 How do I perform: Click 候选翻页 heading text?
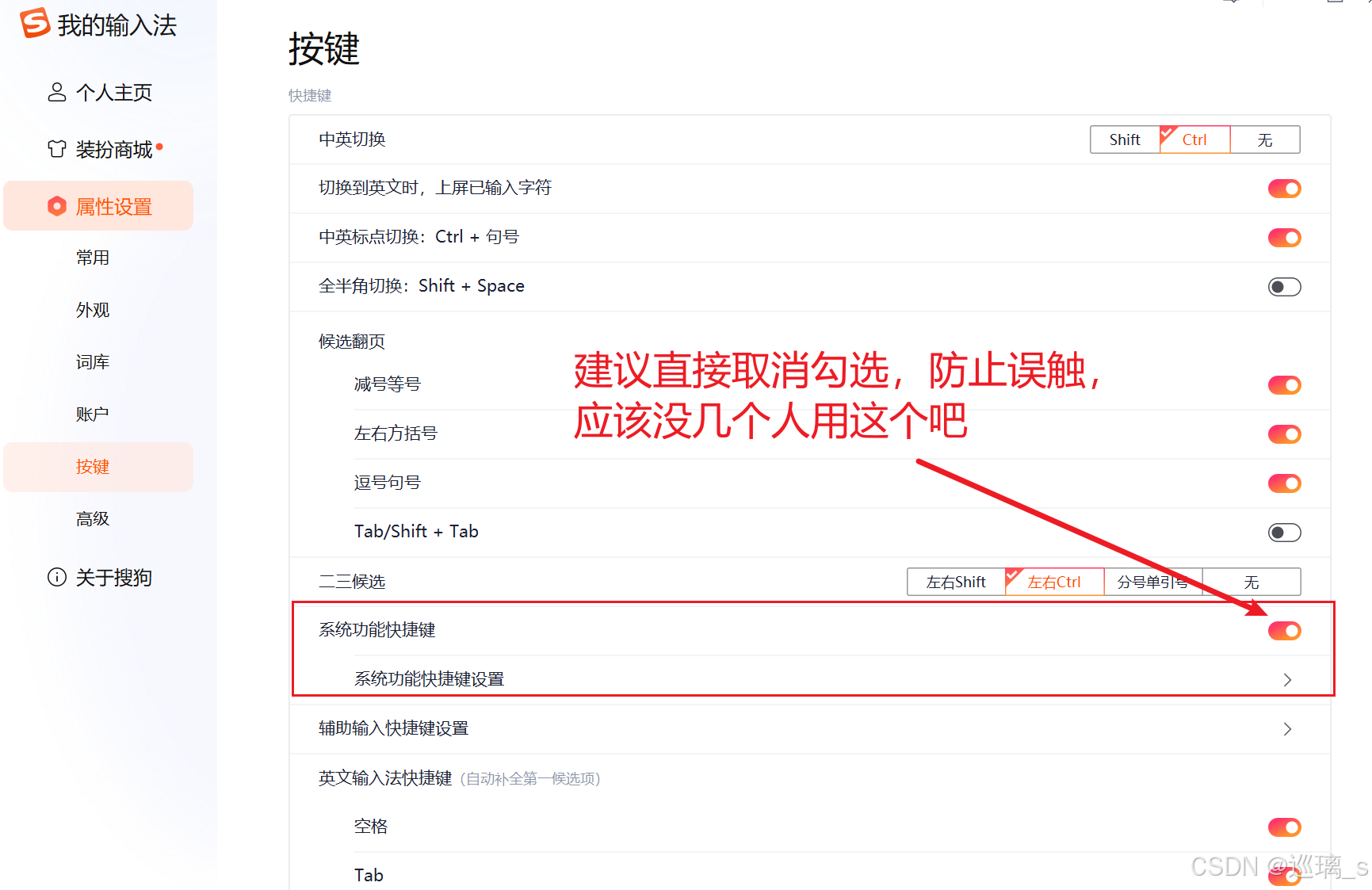tap(352, 342)
